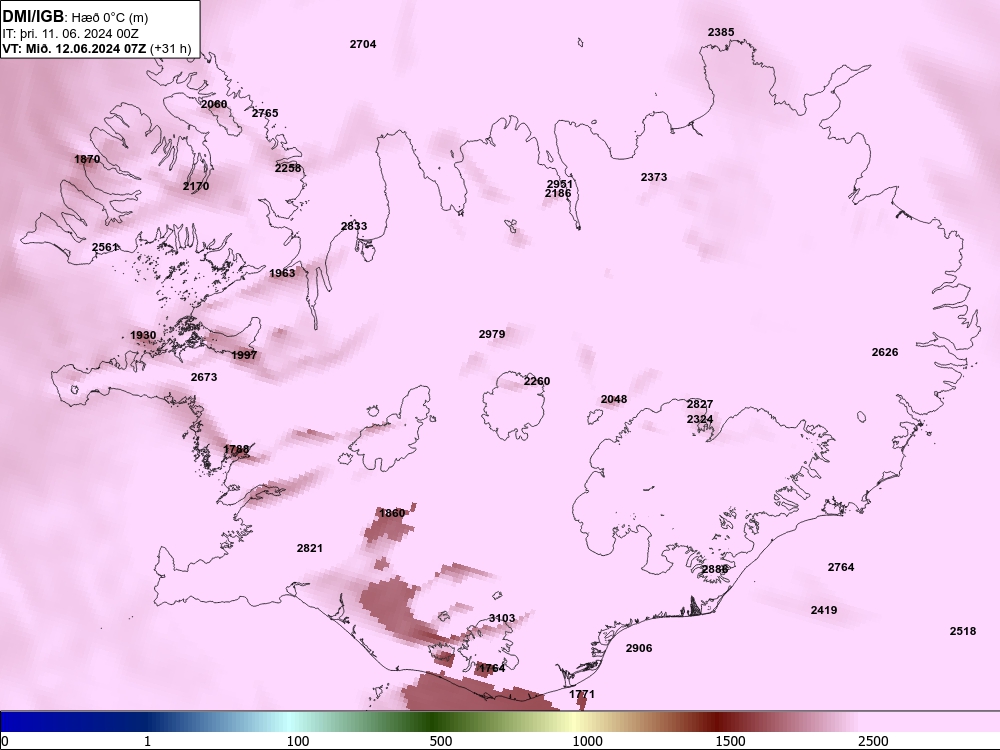Click the 2385 height value
This screenshot has width=1000, height=750.
pos(721,32)
